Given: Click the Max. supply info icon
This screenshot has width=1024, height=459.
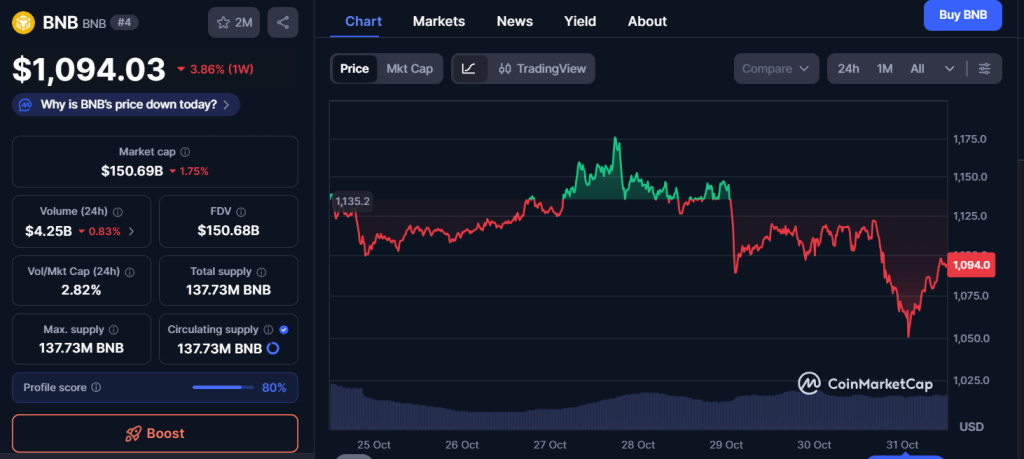Looking at the screenshot, I should [113, 329].
